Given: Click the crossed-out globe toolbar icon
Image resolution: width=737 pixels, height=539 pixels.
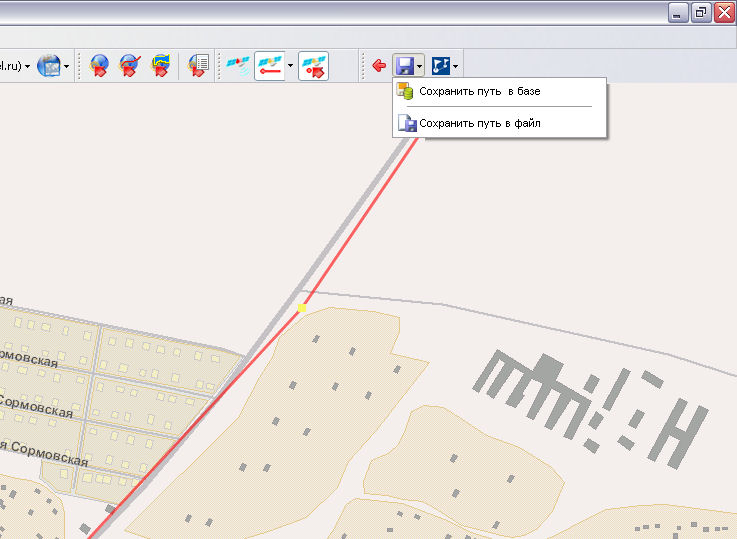Looking at the screenshot, I should [x=129, y=66].
